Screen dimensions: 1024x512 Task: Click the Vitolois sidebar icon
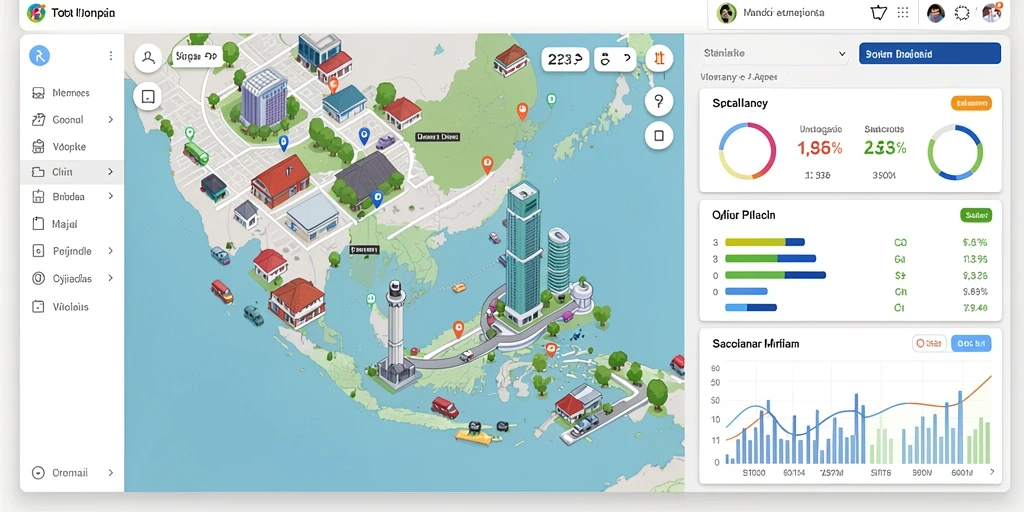[x=38, y=306]
